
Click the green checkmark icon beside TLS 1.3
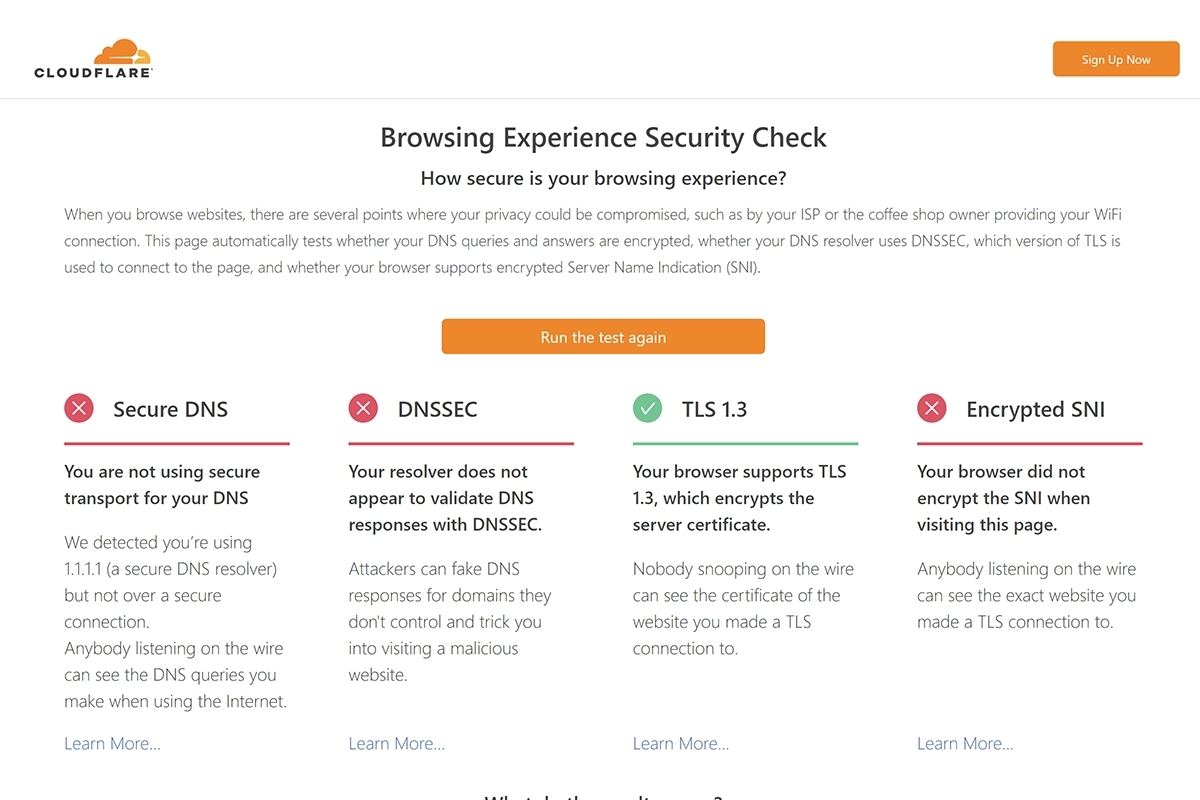pos(648,408)
